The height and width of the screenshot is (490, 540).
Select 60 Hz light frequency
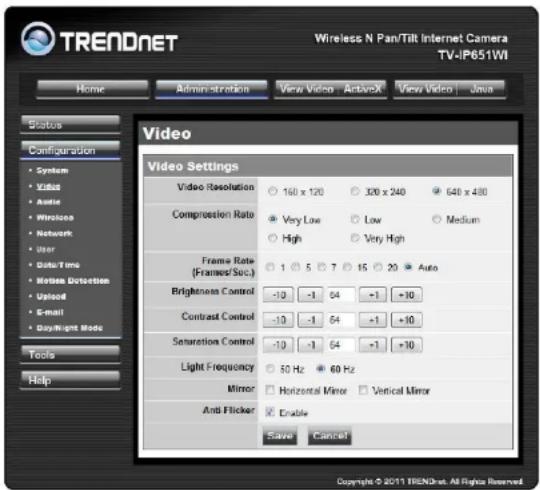(x=321, y=369)
